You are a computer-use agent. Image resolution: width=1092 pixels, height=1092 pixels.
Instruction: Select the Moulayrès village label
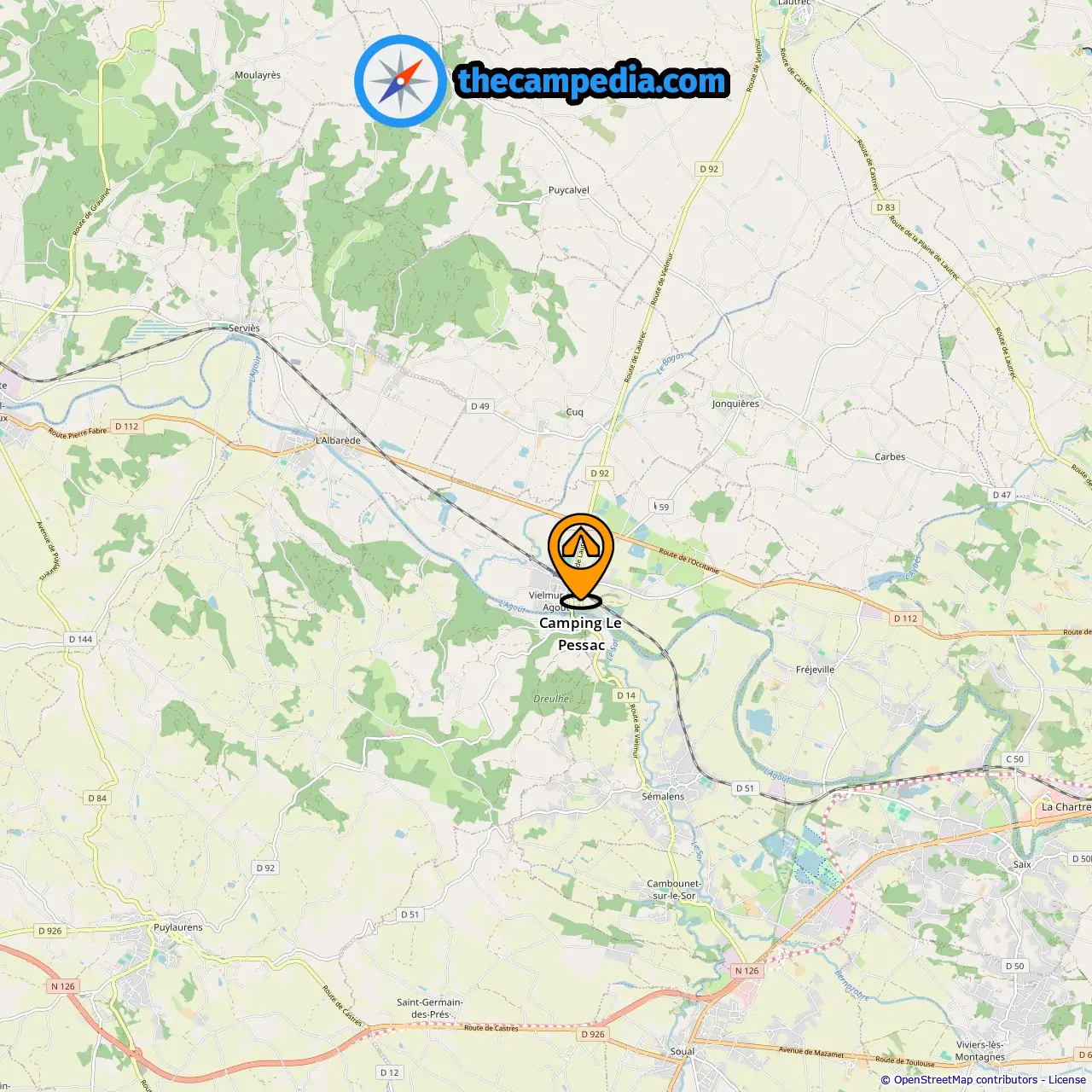pyautogui.click(x=258, y=75)
